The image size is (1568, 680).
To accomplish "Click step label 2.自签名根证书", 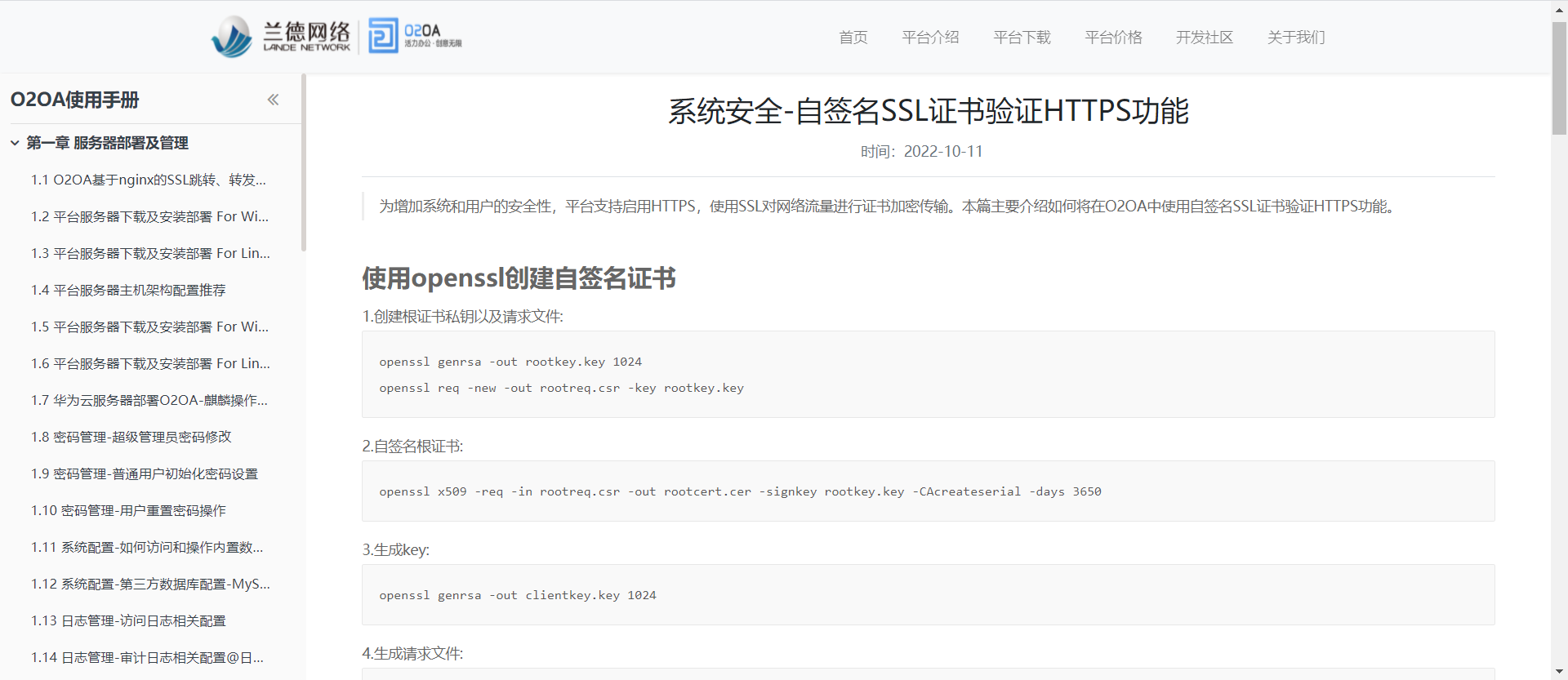I will click(412, 447).
